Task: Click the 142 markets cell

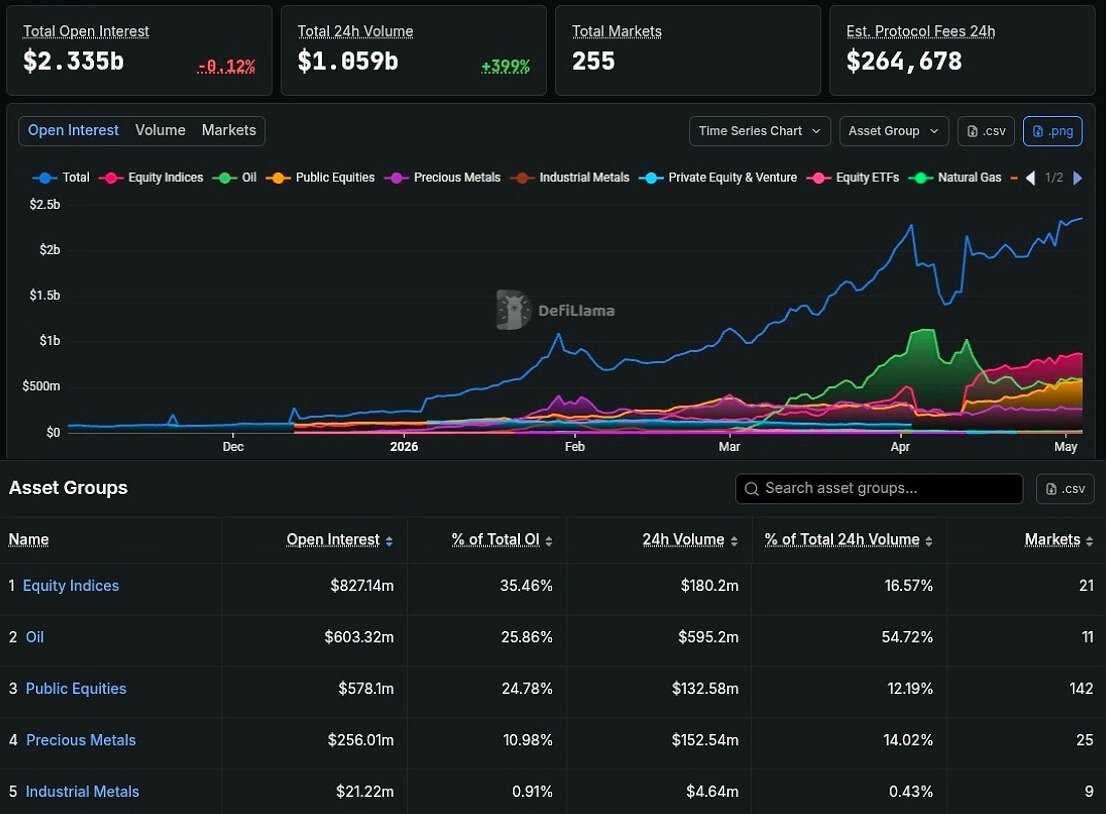Action: pos(1081,688)
